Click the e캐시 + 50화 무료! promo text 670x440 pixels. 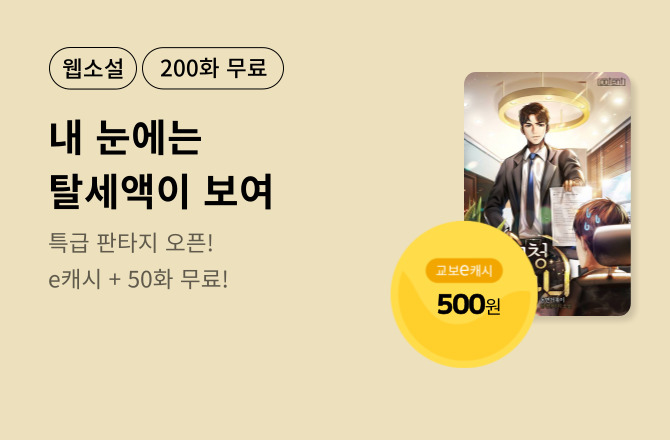tap(138, 279)
